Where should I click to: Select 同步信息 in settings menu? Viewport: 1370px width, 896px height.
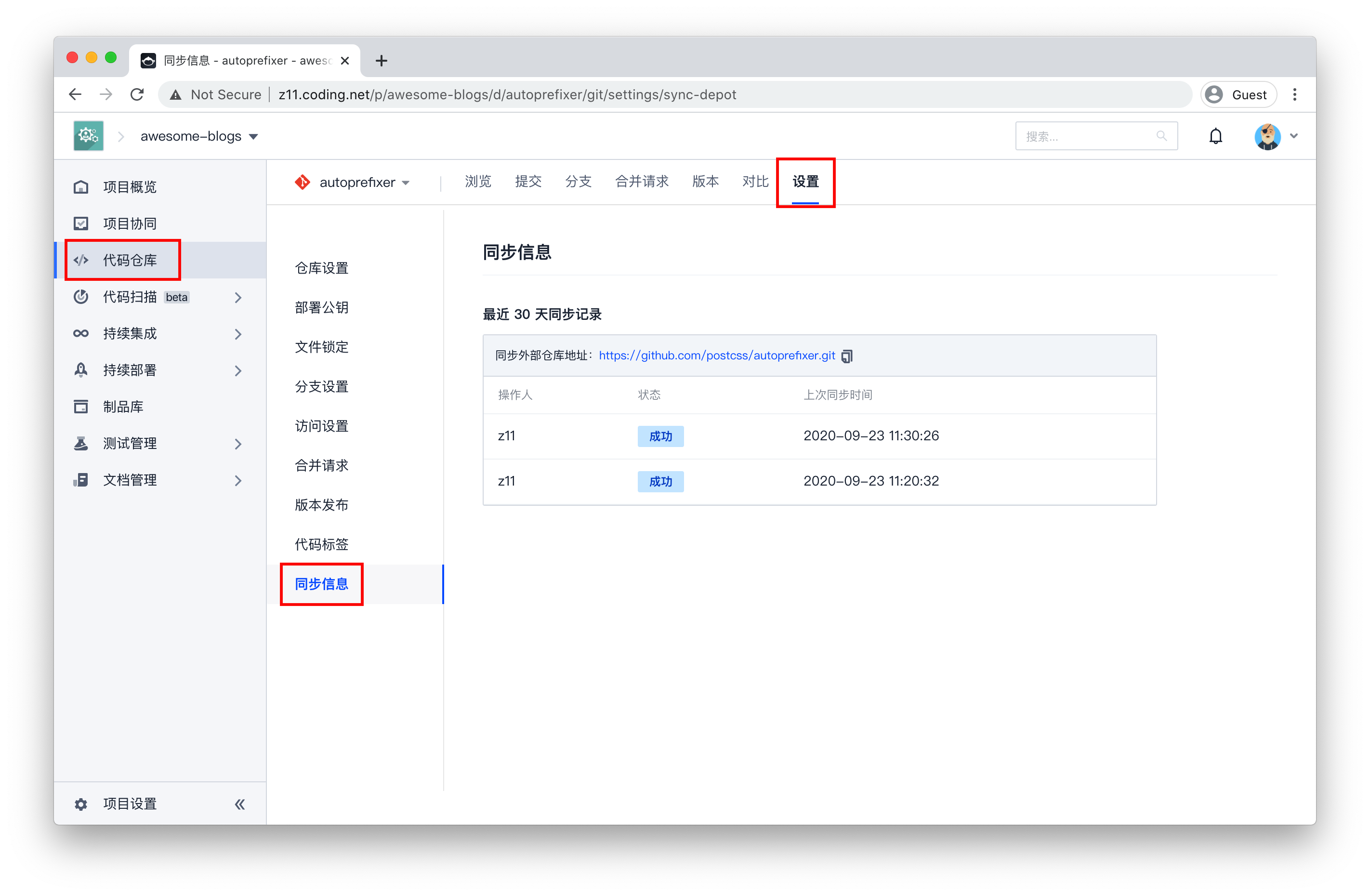click(x=322, y=584)
